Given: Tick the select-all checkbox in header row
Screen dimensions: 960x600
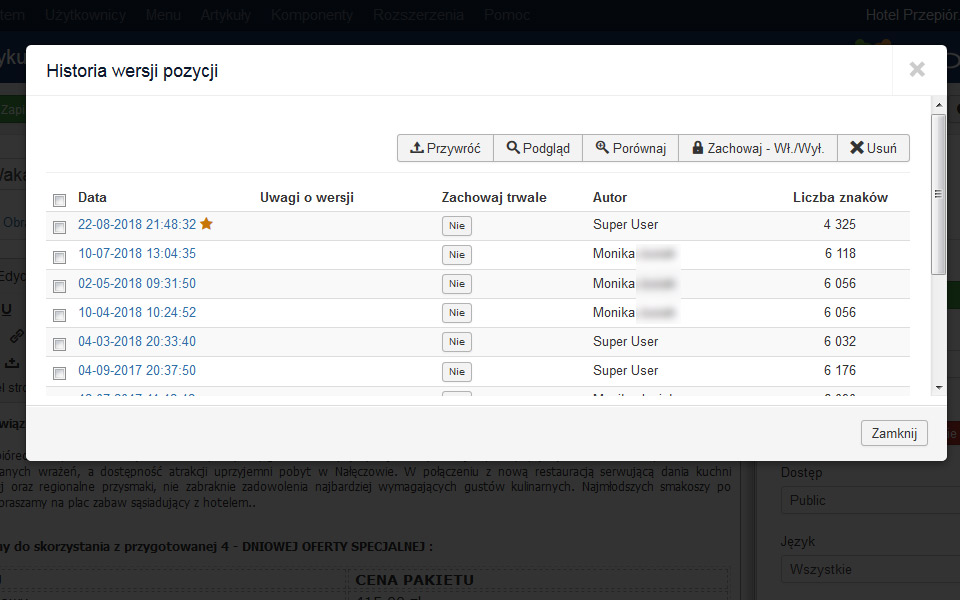Looking at the screenshot, I should coord(59,200).
